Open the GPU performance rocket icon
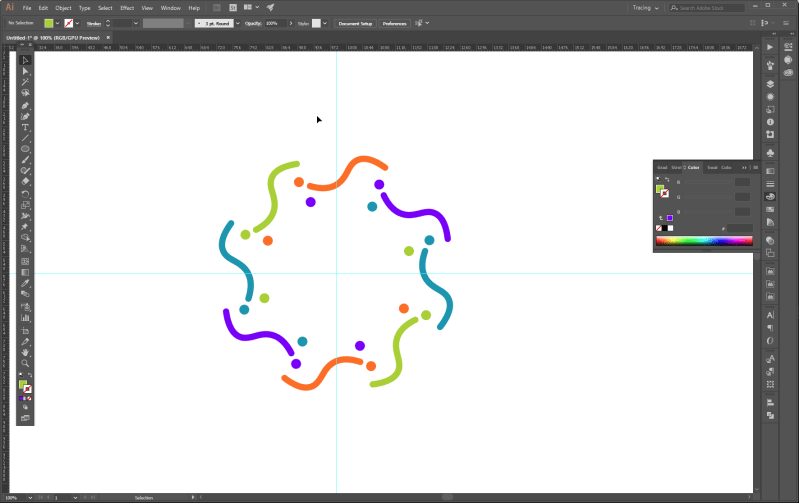Viewport: 799px width, 503px height. click(x=271, y=8)
